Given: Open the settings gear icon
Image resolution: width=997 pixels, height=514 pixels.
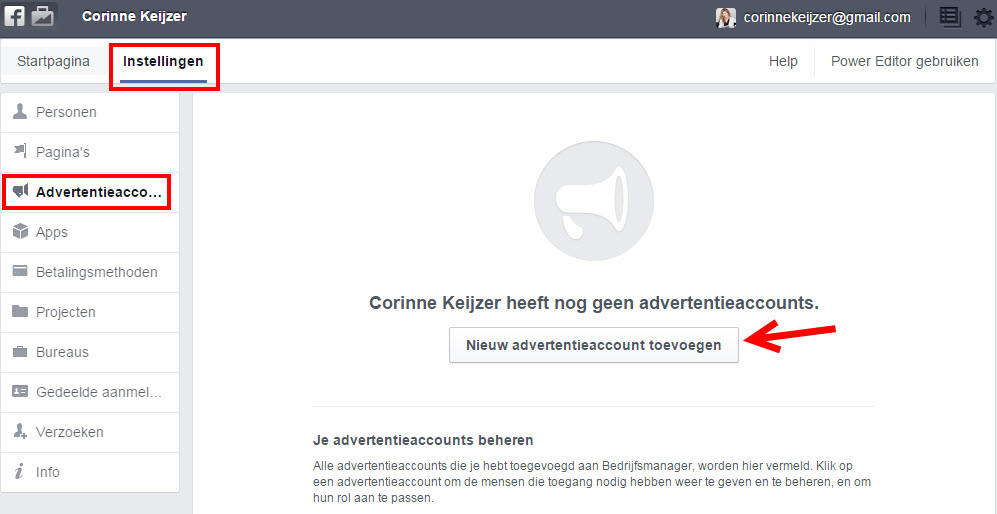Looking at the screenshot, I should (984, 17).
